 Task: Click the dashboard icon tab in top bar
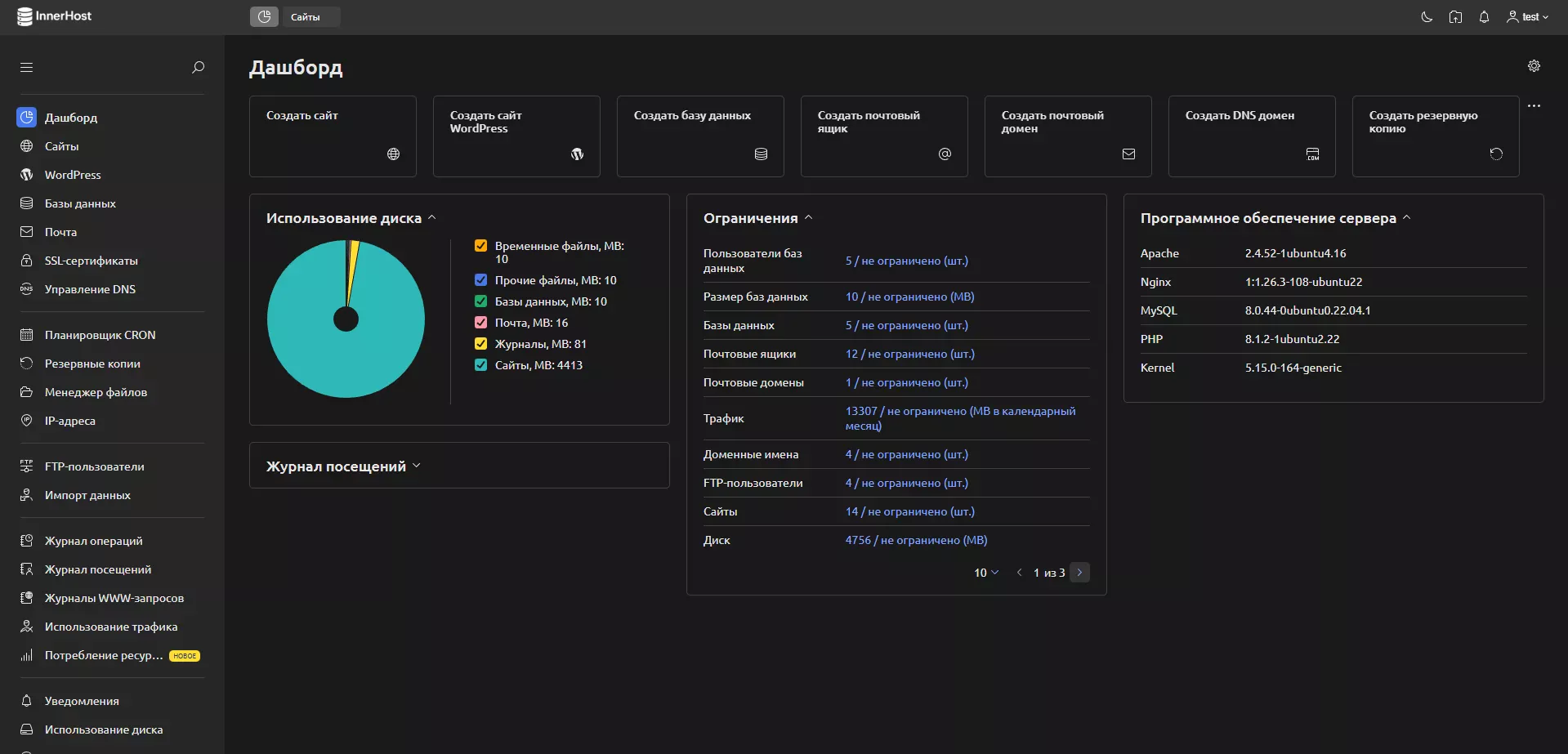(264, 16)
